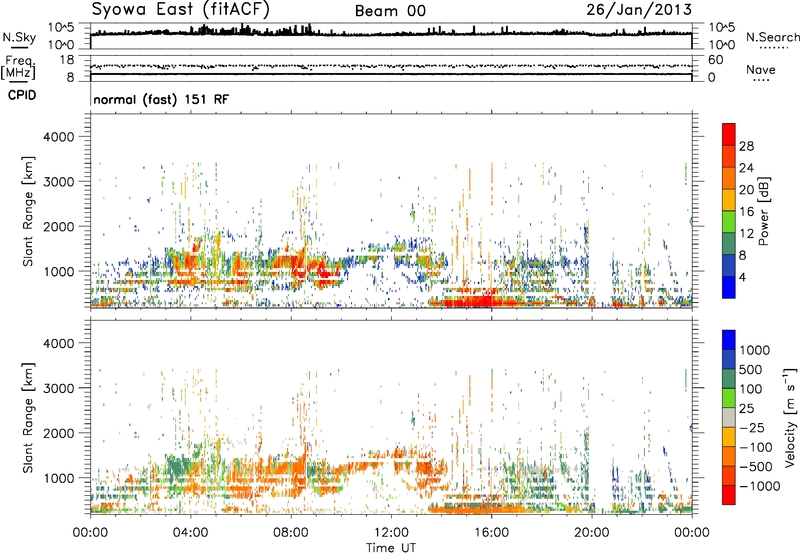Click the title text 'Syowa East (fitACF)'

(x=181, y=9)
